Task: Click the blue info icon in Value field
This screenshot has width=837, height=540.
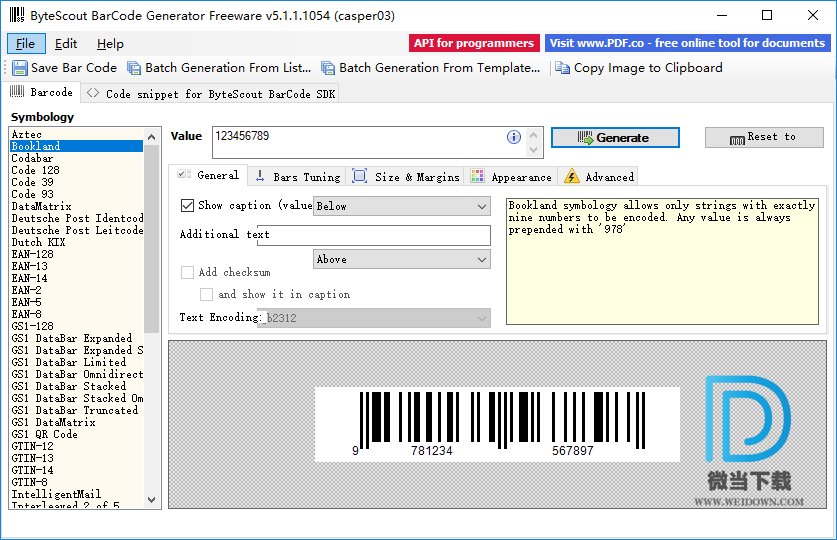Action: coord(514,137)
